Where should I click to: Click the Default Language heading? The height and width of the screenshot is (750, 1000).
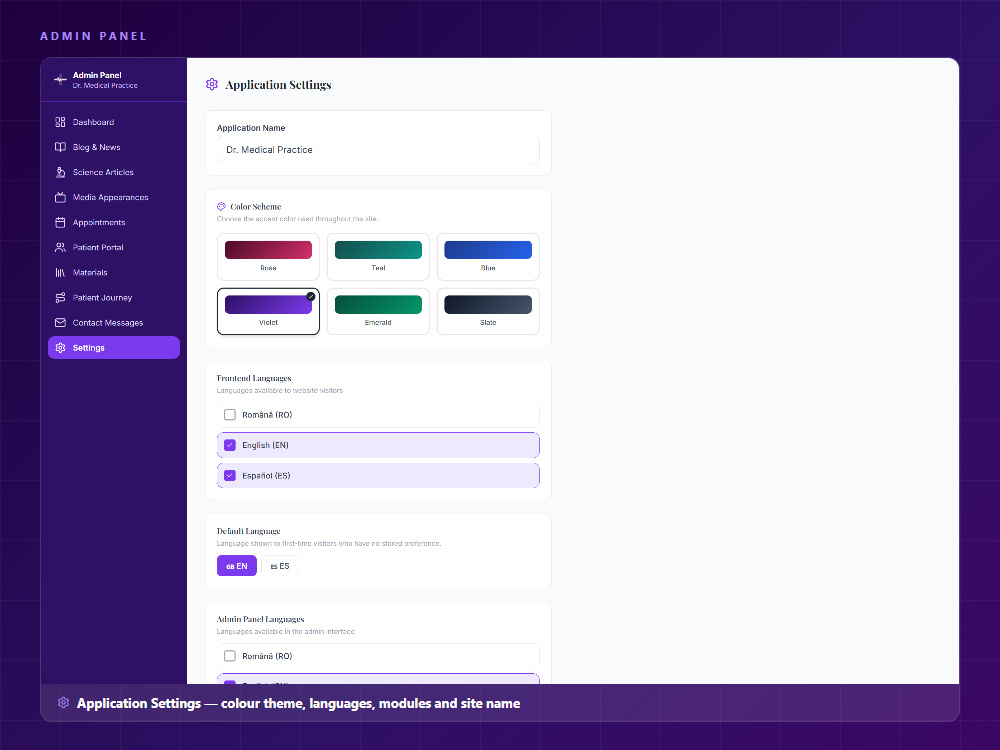(x=248, y=531)
